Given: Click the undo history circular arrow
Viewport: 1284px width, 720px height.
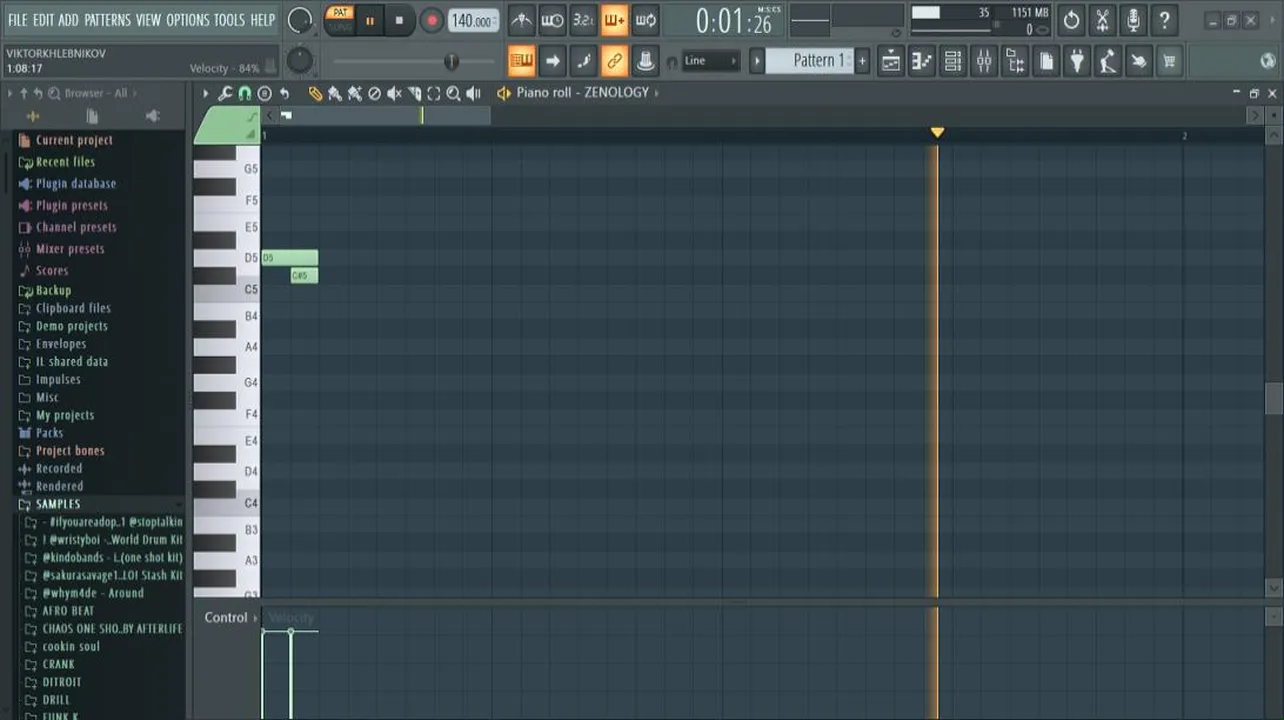Looking at the screenshot, I should [x=1071, y=20].
